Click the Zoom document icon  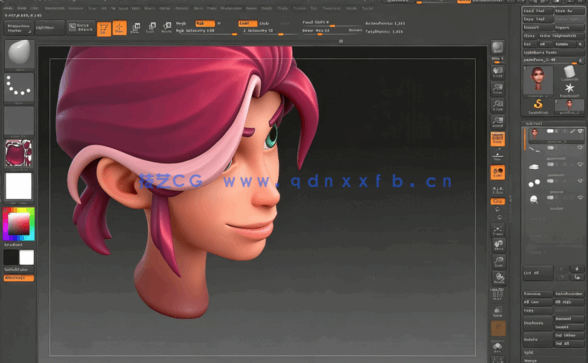[x=498, y=89]
